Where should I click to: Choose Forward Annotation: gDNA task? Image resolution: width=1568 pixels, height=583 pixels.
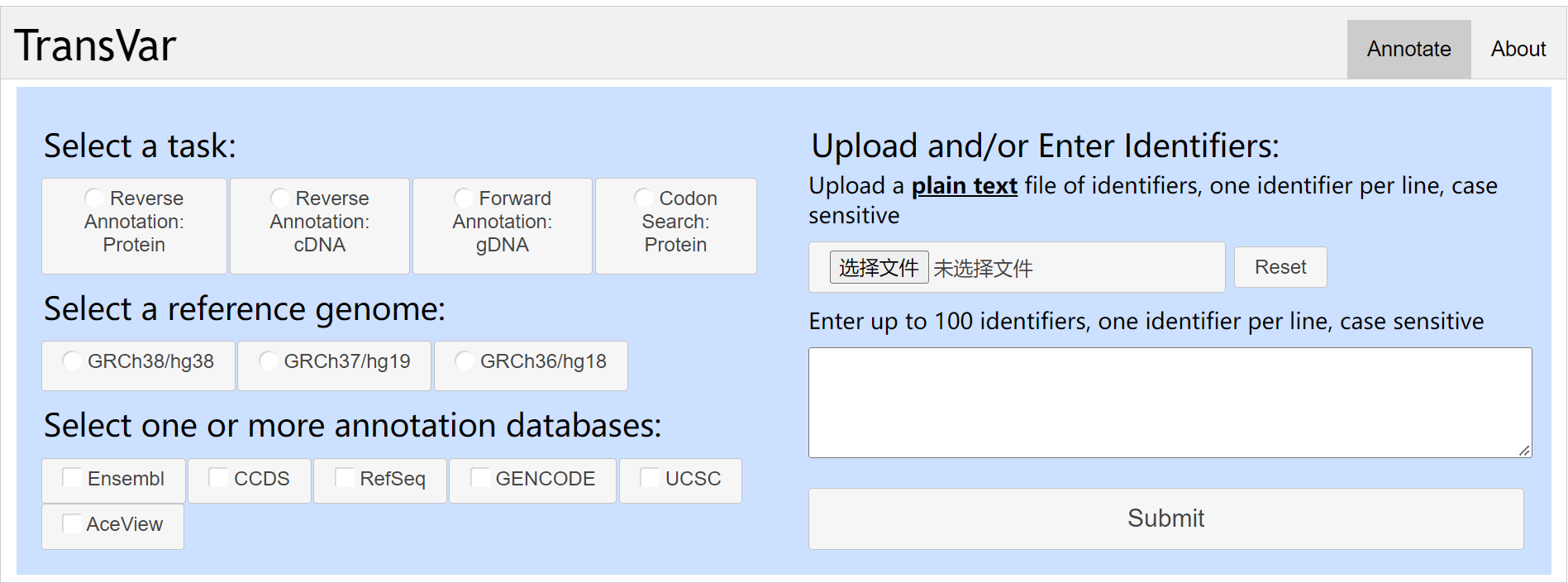(464, 198)
